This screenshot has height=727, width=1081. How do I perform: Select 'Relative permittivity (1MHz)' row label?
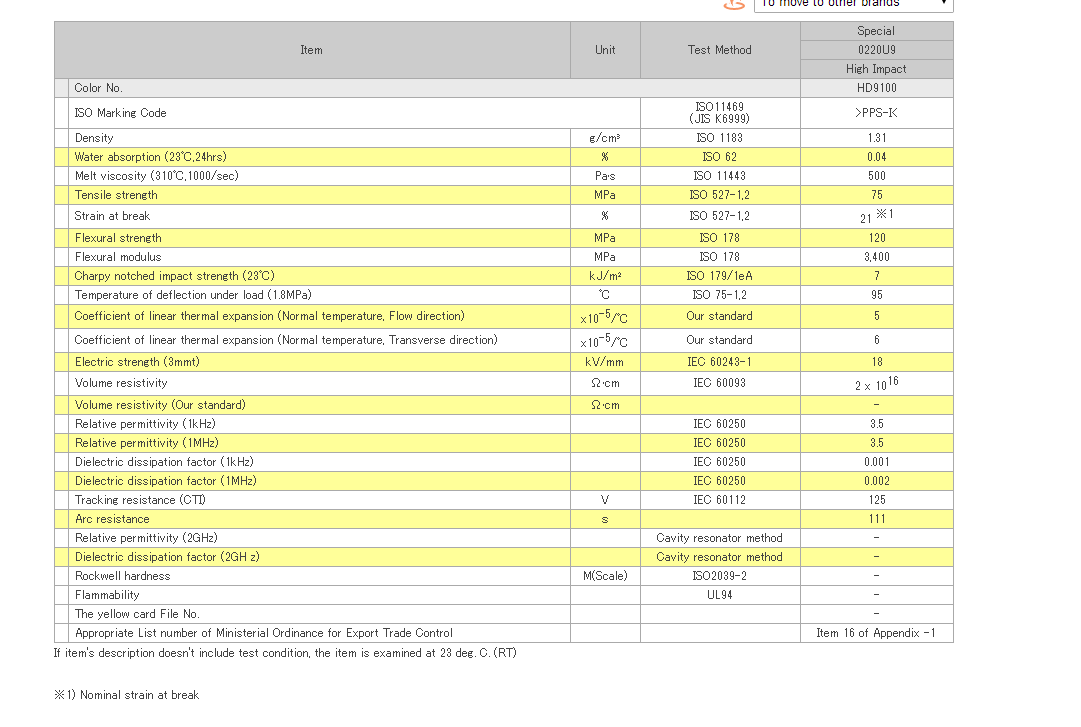tap(147, 443)
